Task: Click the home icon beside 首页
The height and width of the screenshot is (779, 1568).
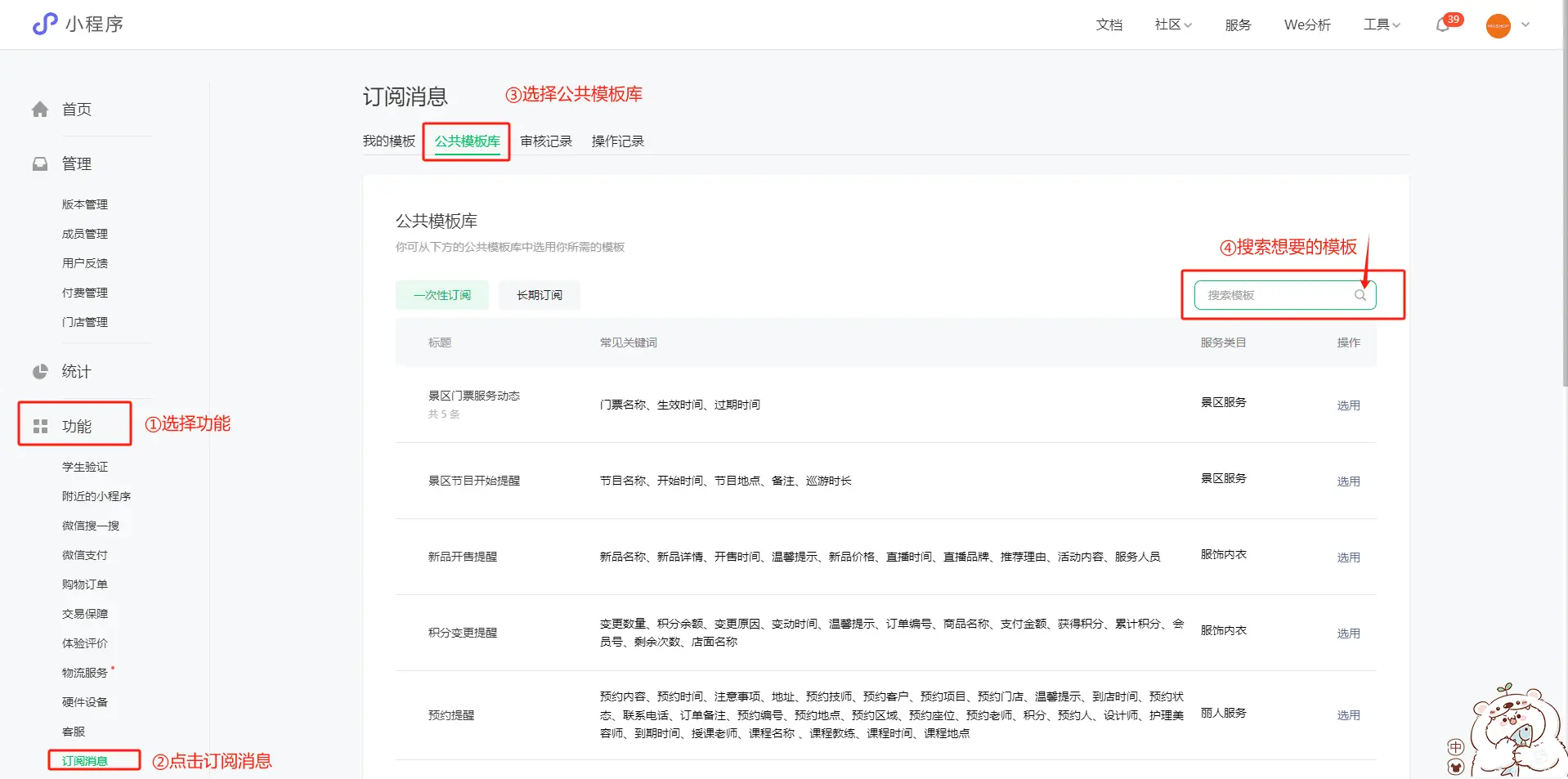Action: coord(40,110)
